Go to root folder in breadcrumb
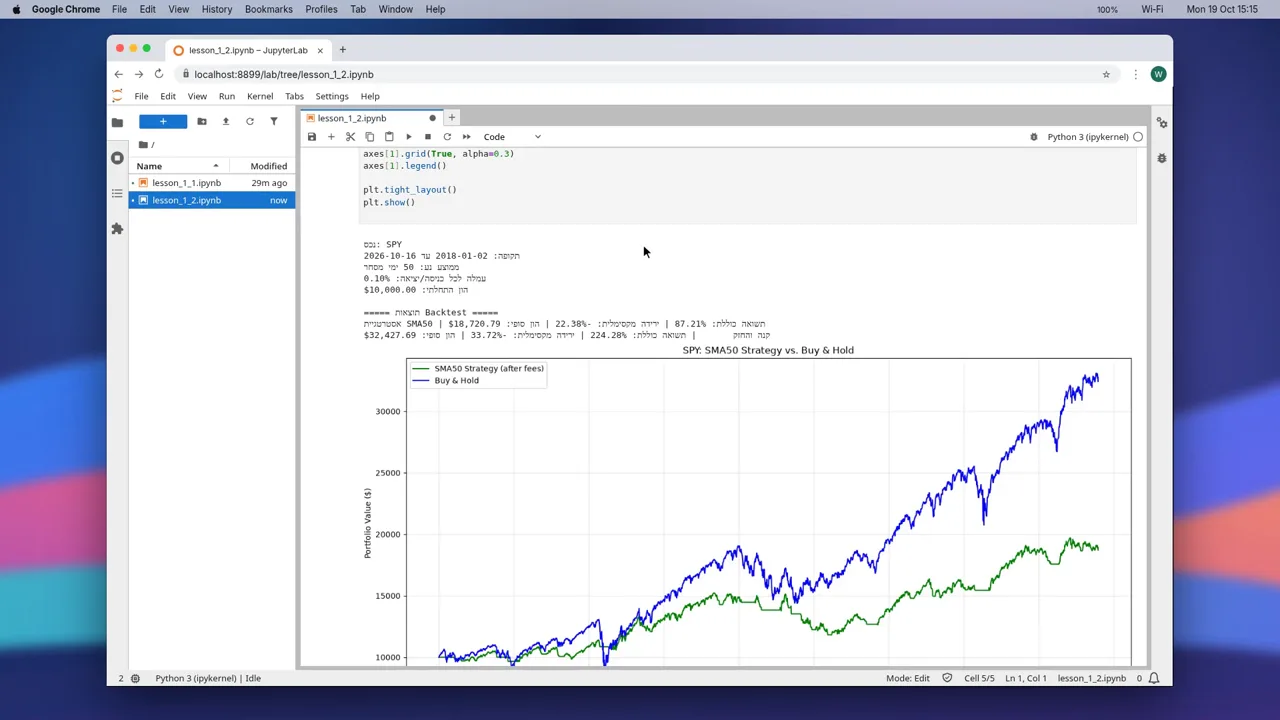This screenshot has width=1280, height=720. pos(143,145)
